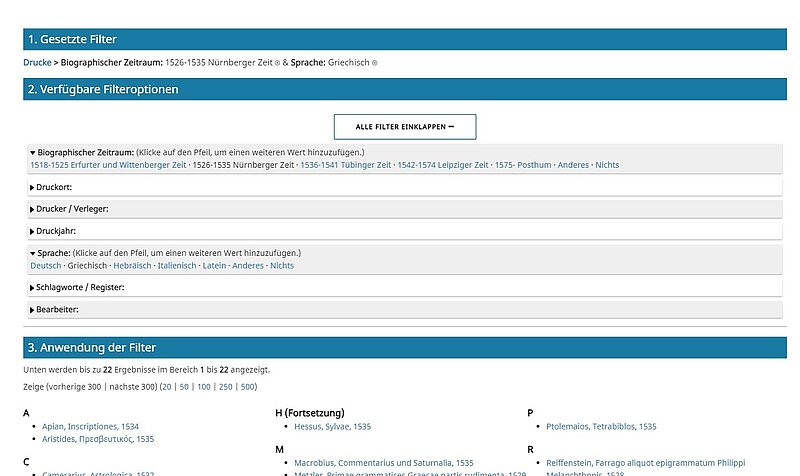The image size is (800, 476).
Task: Open the Drucke breadcrumb link
Action: coord(37,63)
